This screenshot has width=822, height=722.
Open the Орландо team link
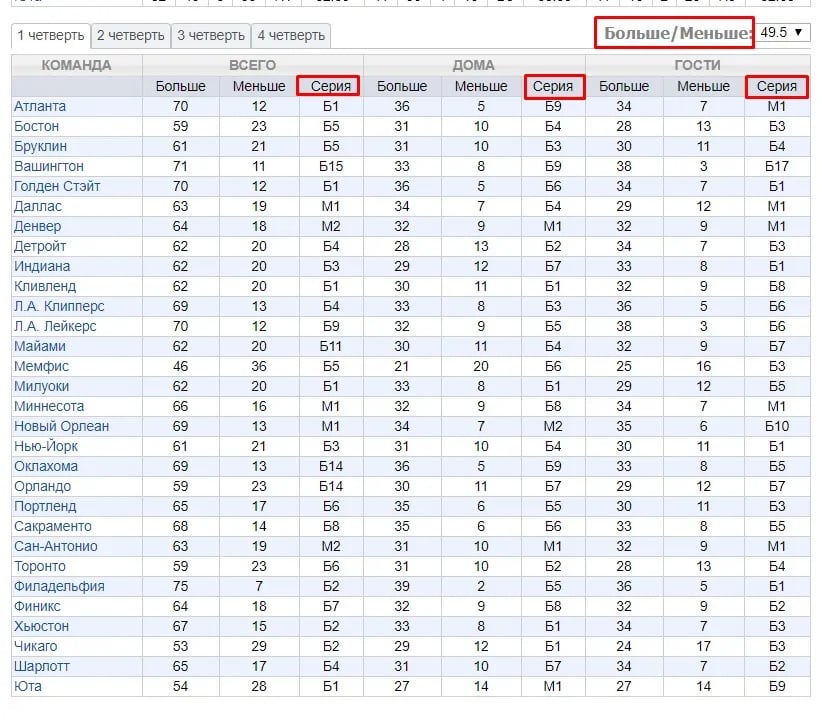pos(42,486)
